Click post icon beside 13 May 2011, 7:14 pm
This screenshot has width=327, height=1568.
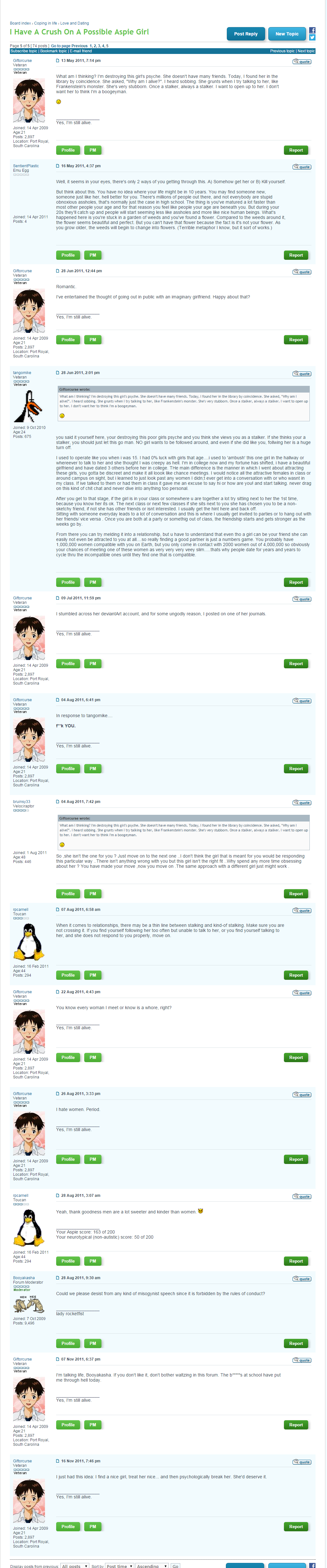click(x=58, y=61)
